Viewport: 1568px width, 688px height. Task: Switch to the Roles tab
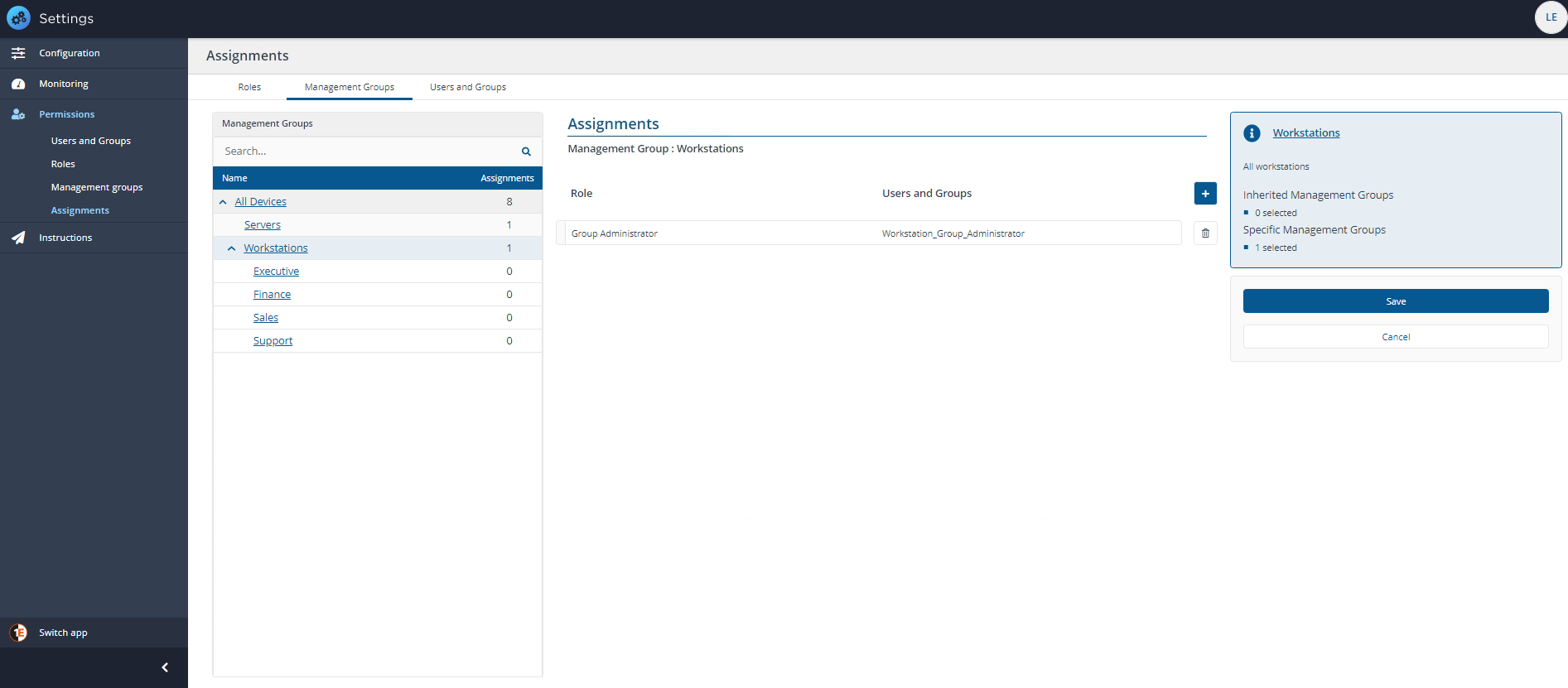click(x=249, y=87)
